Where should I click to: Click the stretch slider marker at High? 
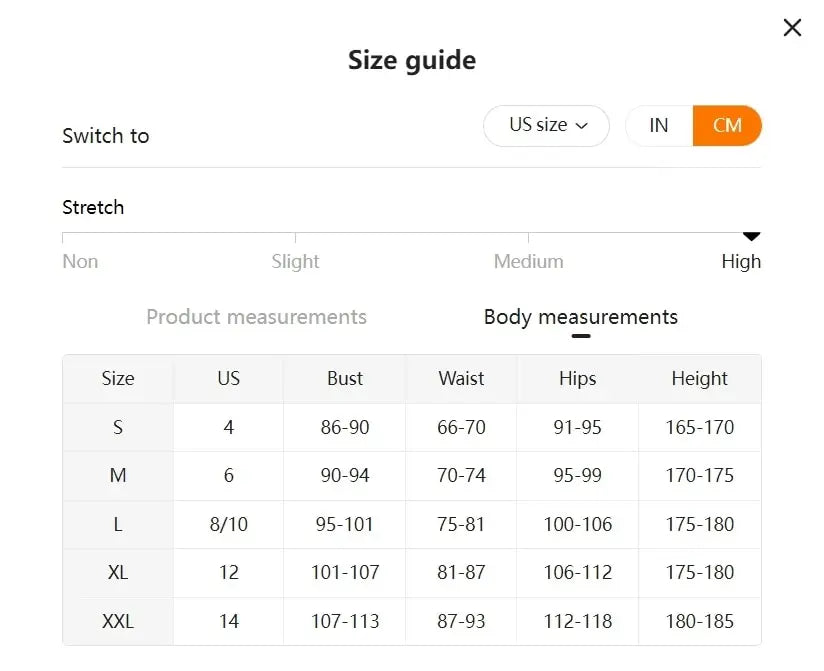(x=751, y=238)
